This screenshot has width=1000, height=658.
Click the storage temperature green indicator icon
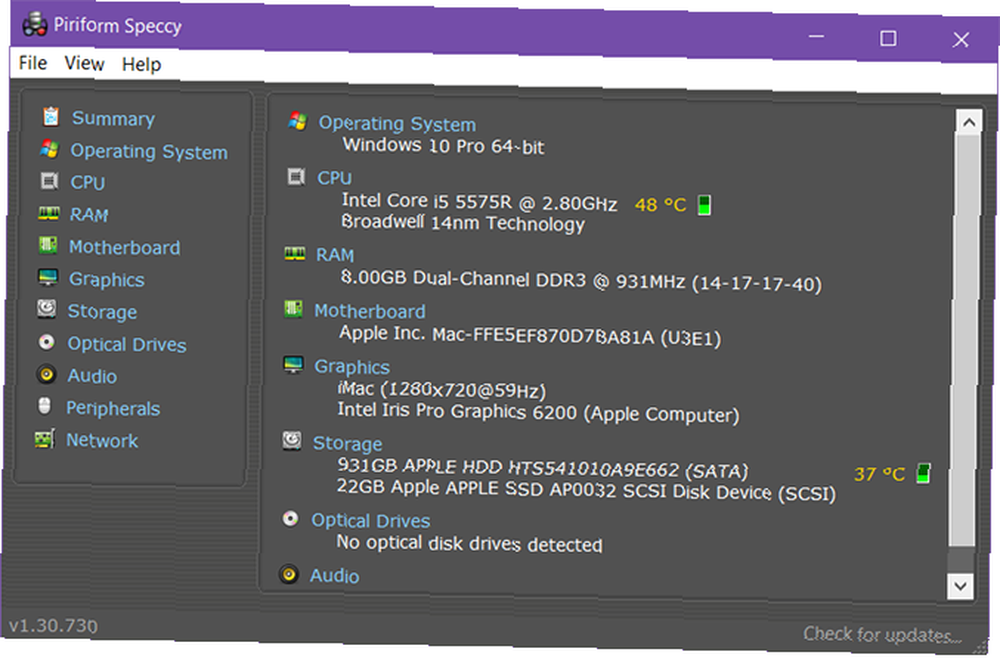click(923, 473)
